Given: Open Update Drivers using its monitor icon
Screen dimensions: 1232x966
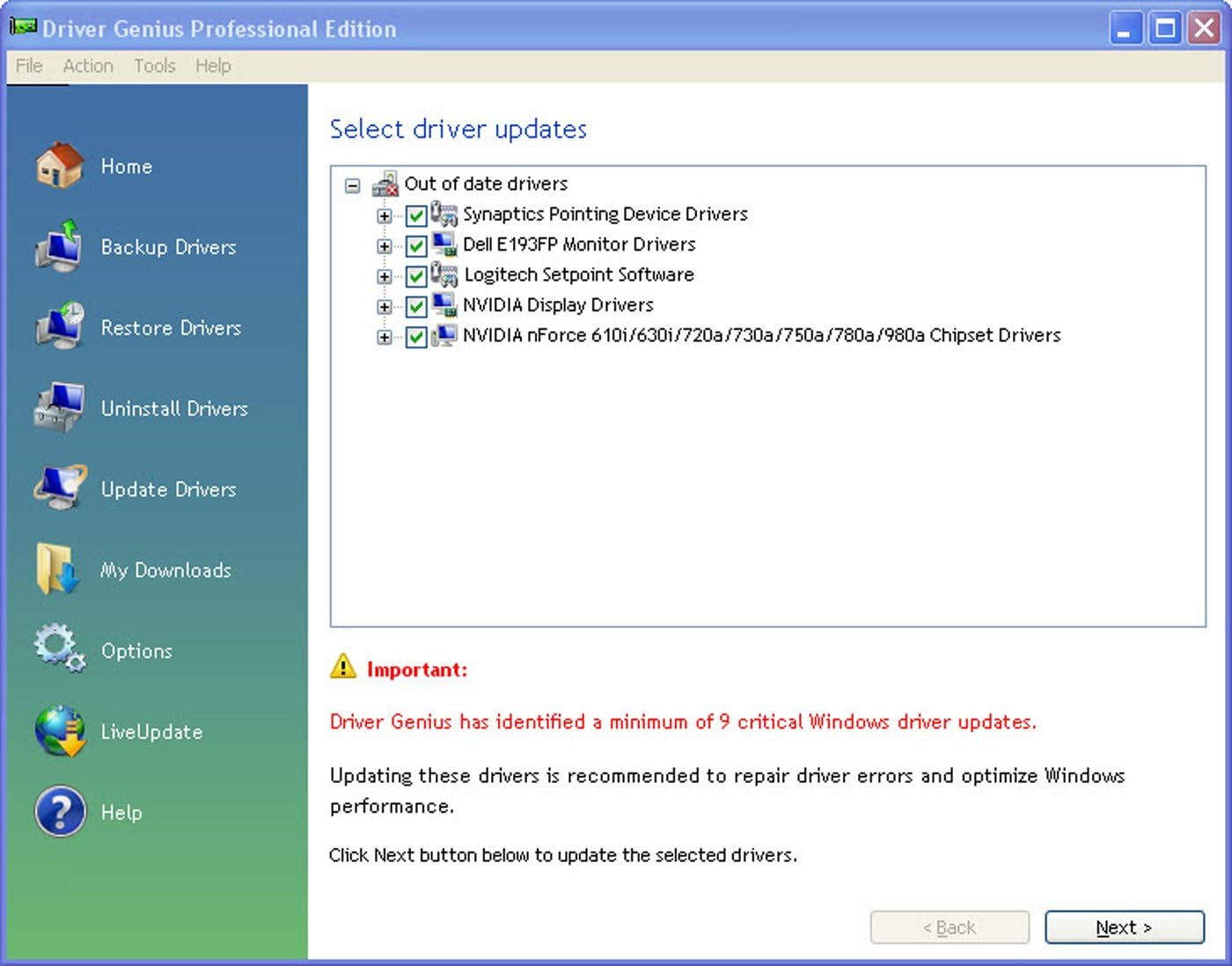Looking at the screenshot, I should click(x=59, y=488).
